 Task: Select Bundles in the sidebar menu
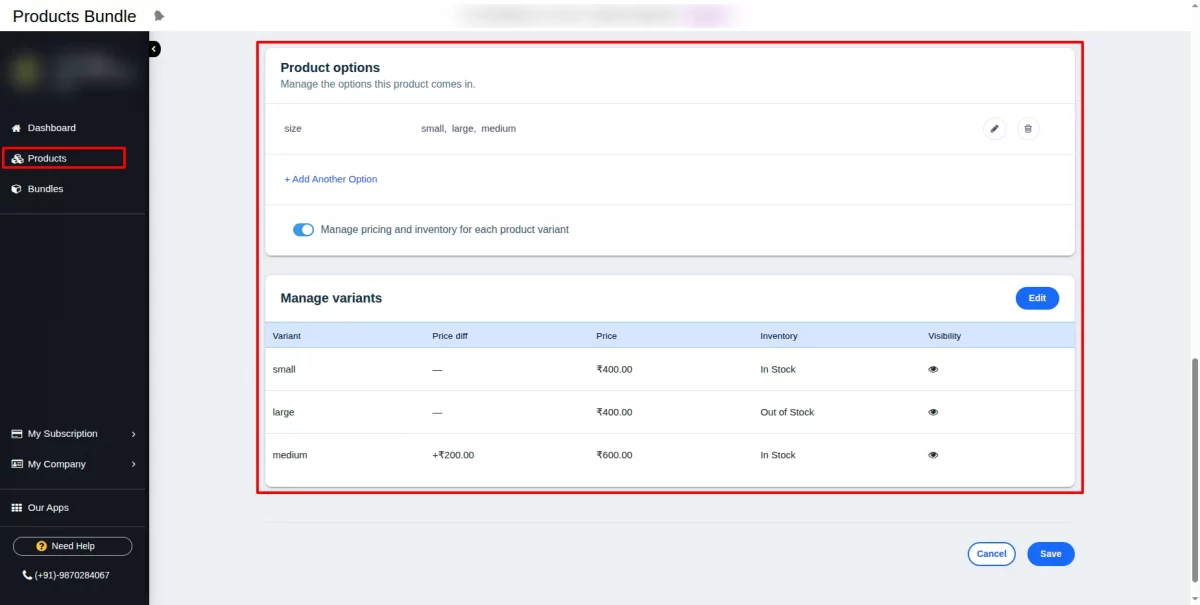tap(44, 188)
